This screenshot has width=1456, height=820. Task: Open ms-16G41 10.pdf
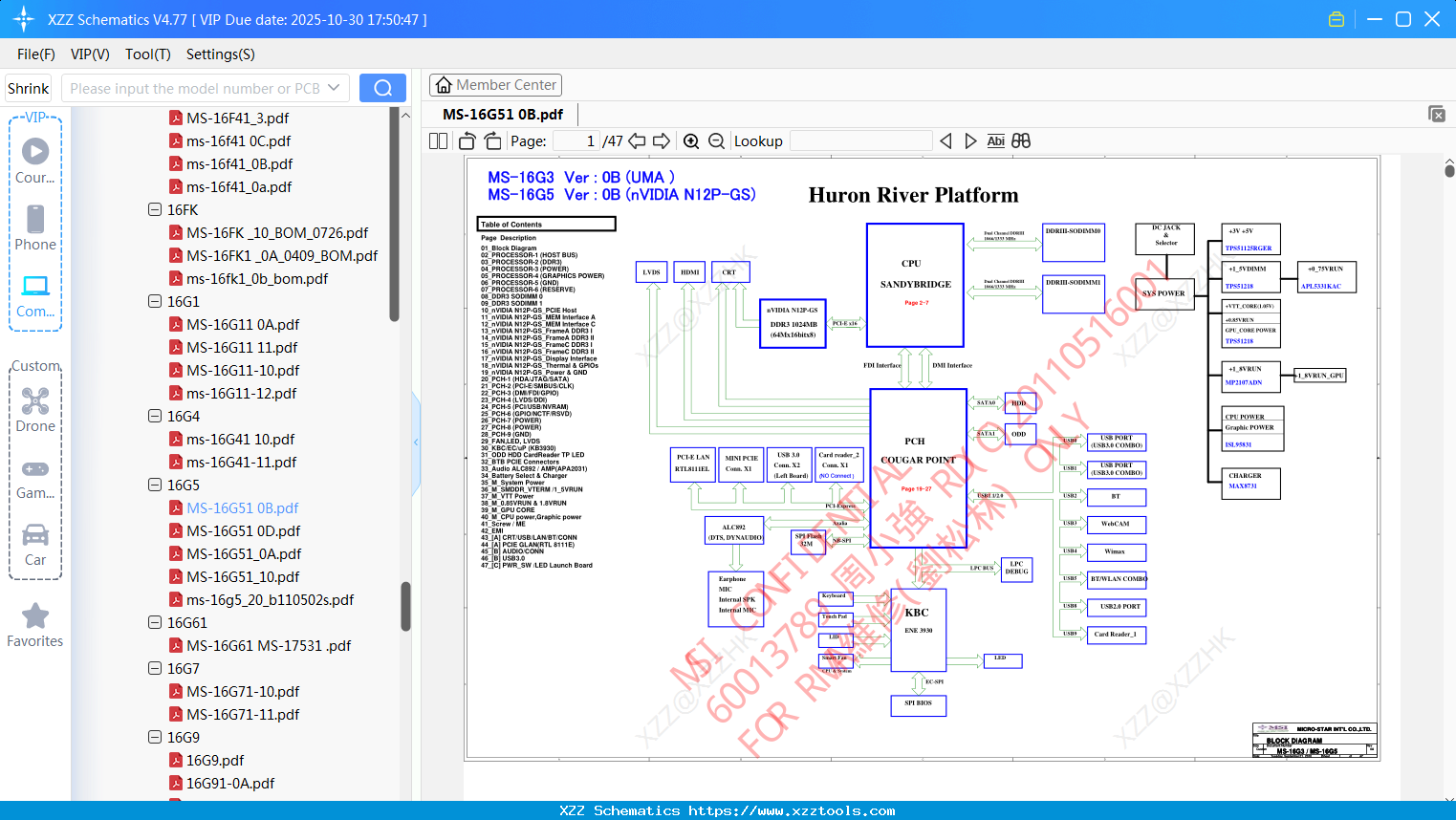click(x=240, y=439)
